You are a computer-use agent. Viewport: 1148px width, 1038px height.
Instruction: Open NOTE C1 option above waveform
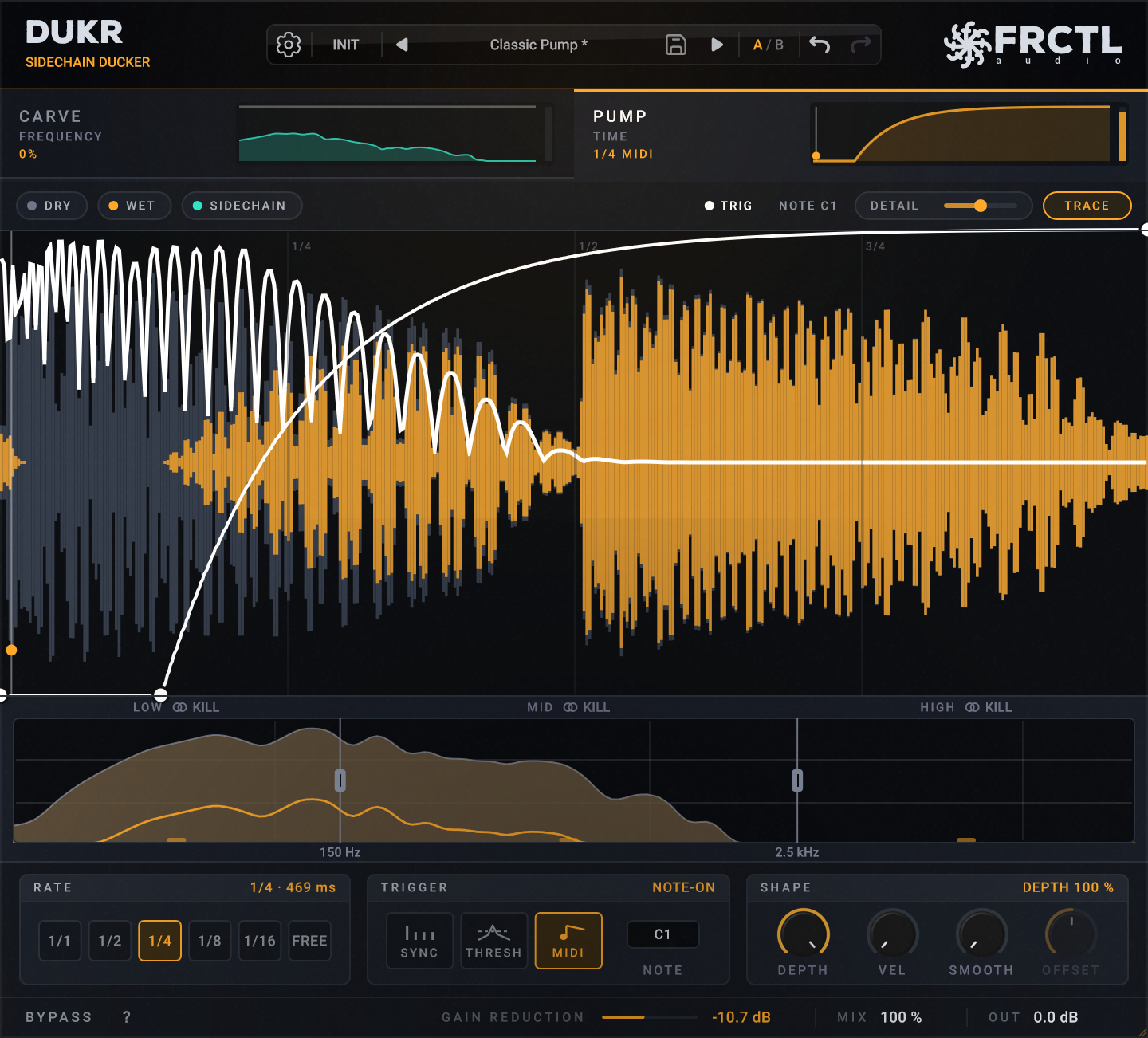tap(808, 206)
